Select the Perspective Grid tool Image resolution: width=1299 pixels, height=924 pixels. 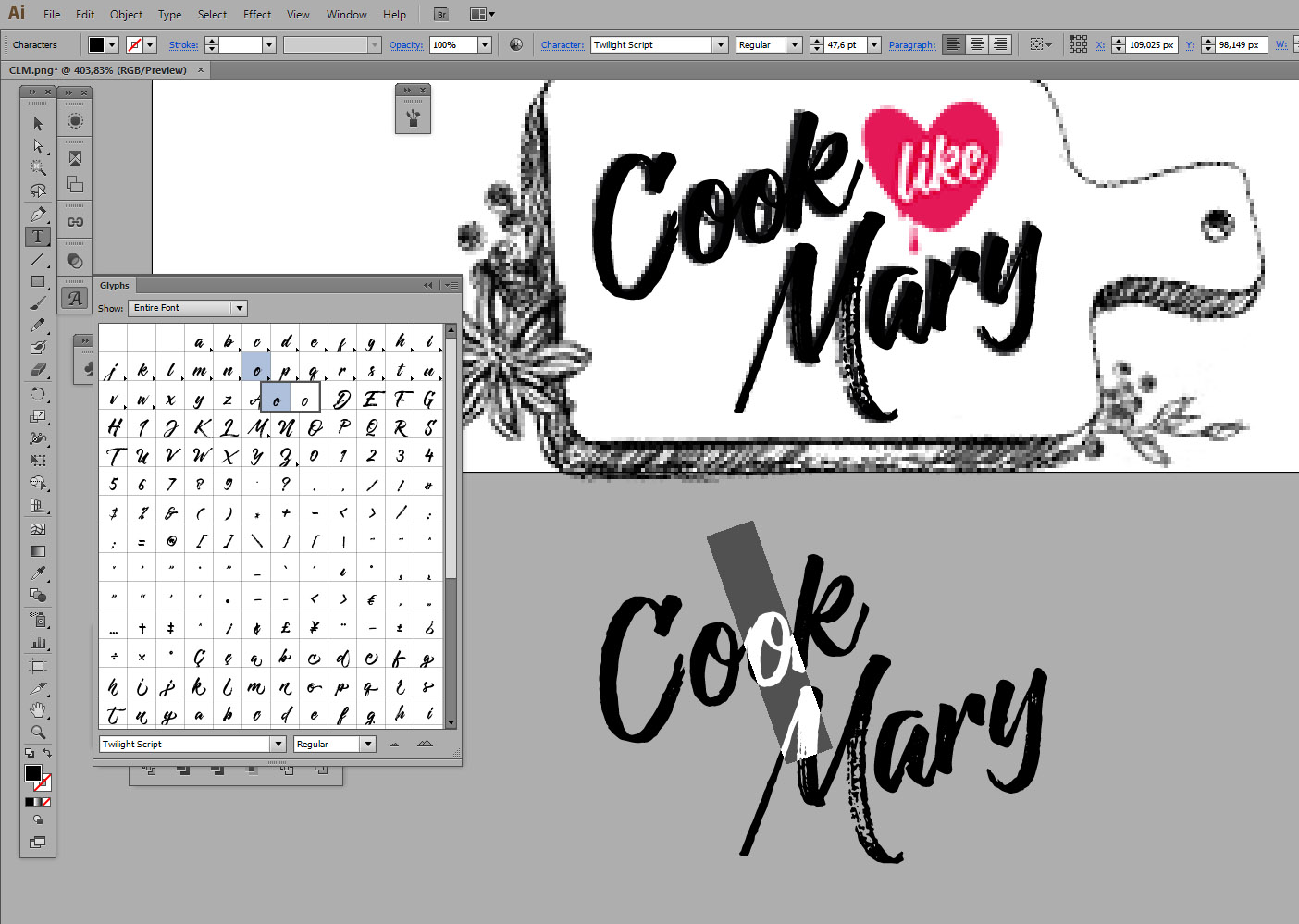coord(38,505)
